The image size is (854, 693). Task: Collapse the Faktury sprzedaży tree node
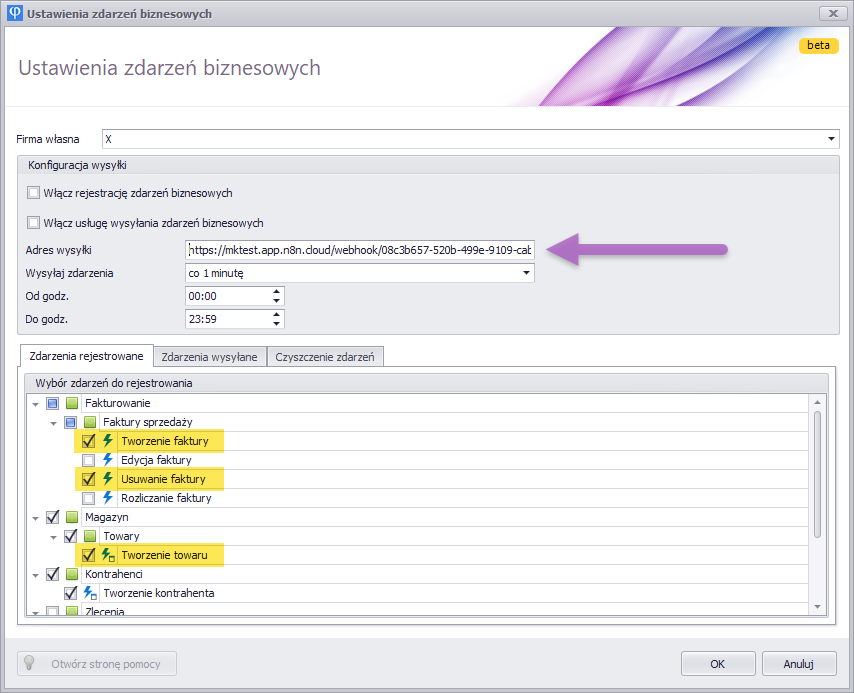point(54,422)
